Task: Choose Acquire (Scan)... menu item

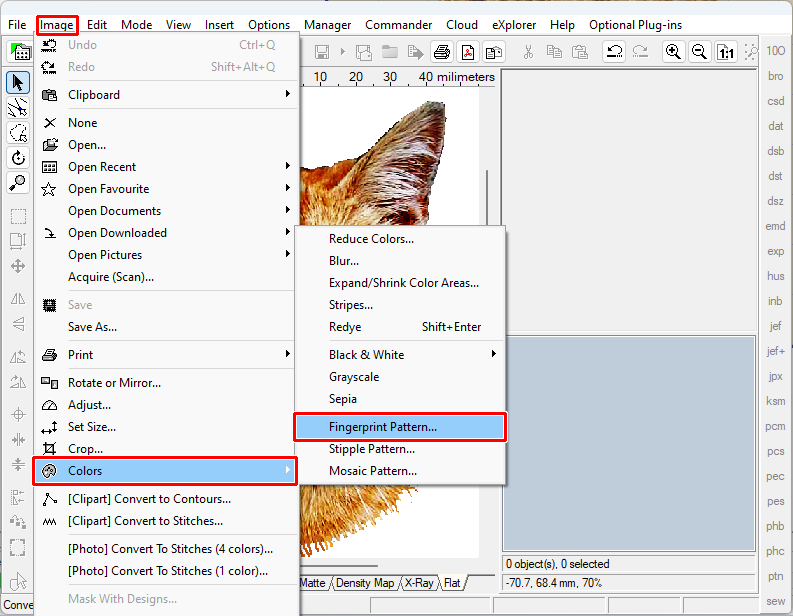Action: pos(166,277)
